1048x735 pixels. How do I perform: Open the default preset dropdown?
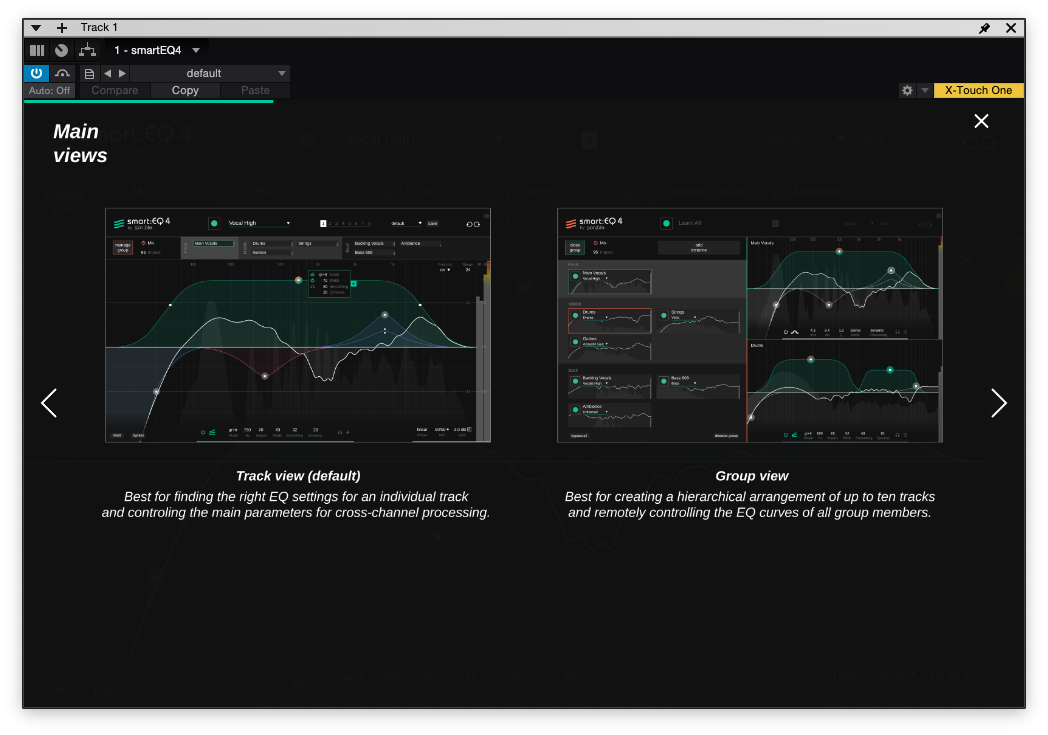(x=210, y=74)
